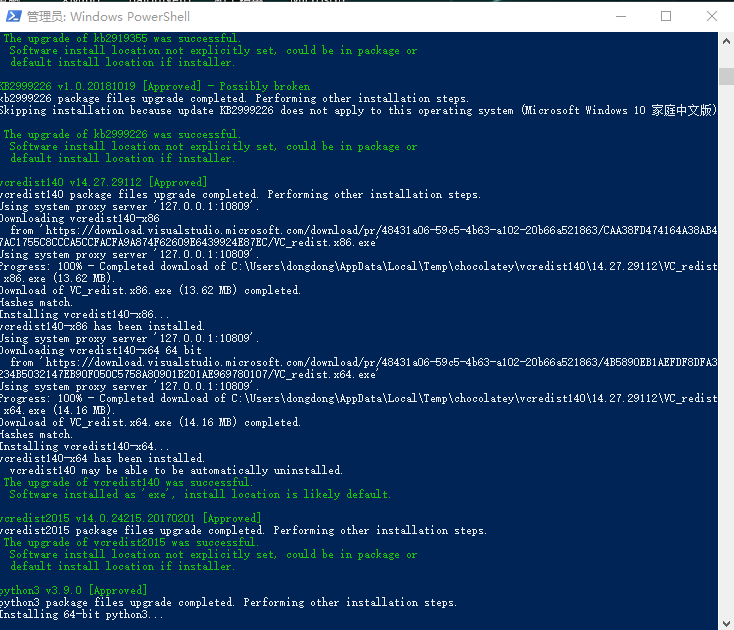Click 'vcredist140 may be able to be automatically uninstalled.'
The width and height of the screenshot is (734, 630).
coord(176,470)
